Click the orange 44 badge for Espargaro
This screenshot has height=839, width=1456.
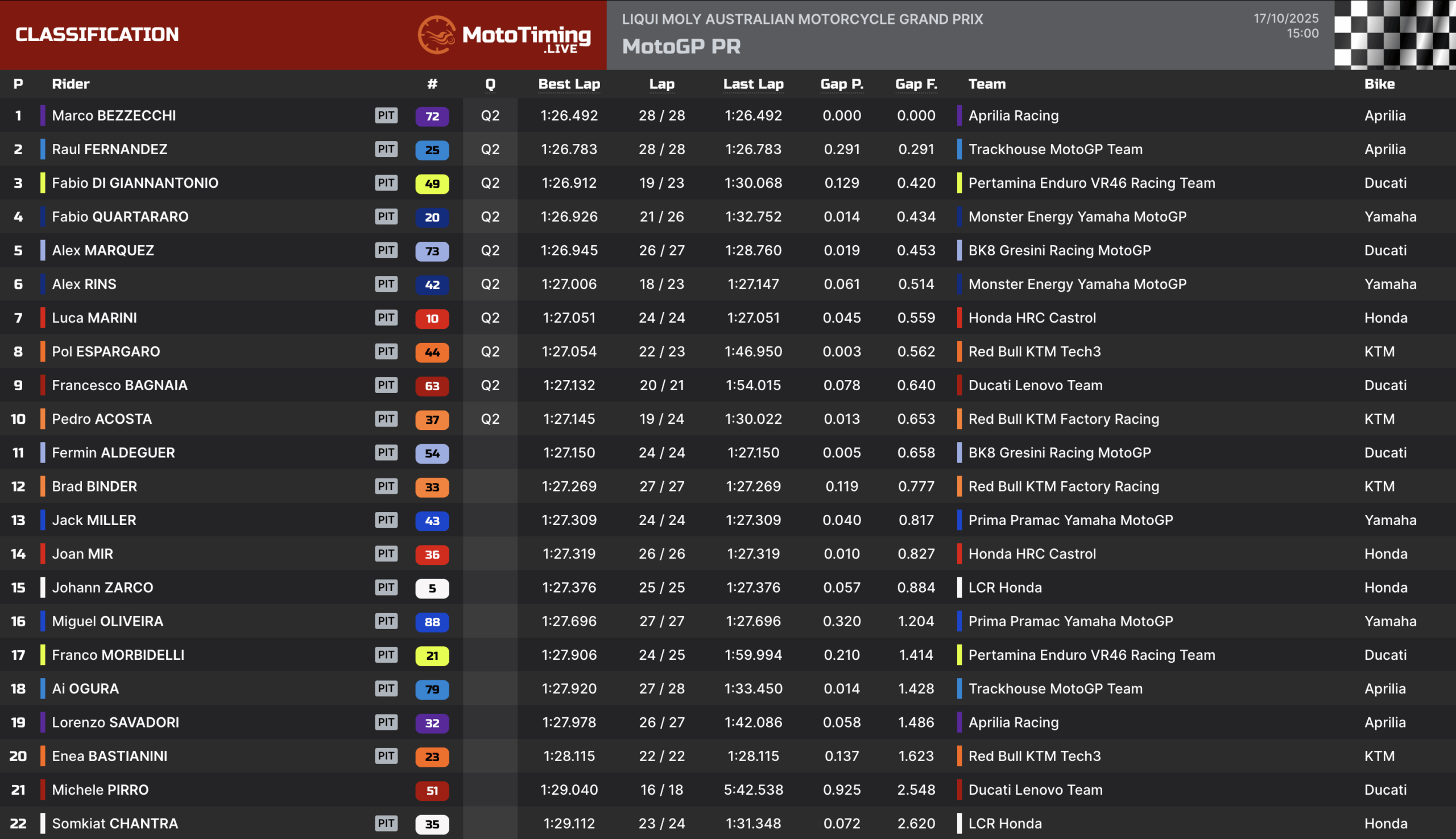[432, 352]
